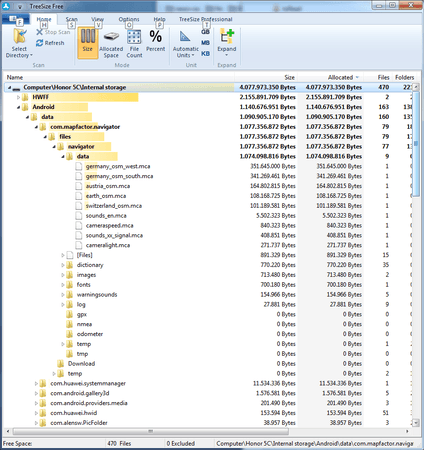The height and width of the screenshot is (450, 424).
Task: Collapse the com.mapfactor.navigator folder
Action: coord(36,127)
